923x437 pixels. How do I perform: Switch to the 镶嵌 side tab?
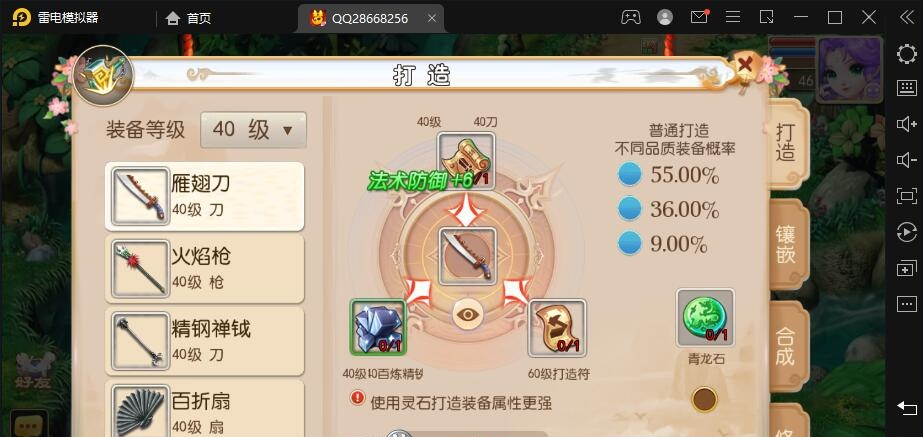786,244
